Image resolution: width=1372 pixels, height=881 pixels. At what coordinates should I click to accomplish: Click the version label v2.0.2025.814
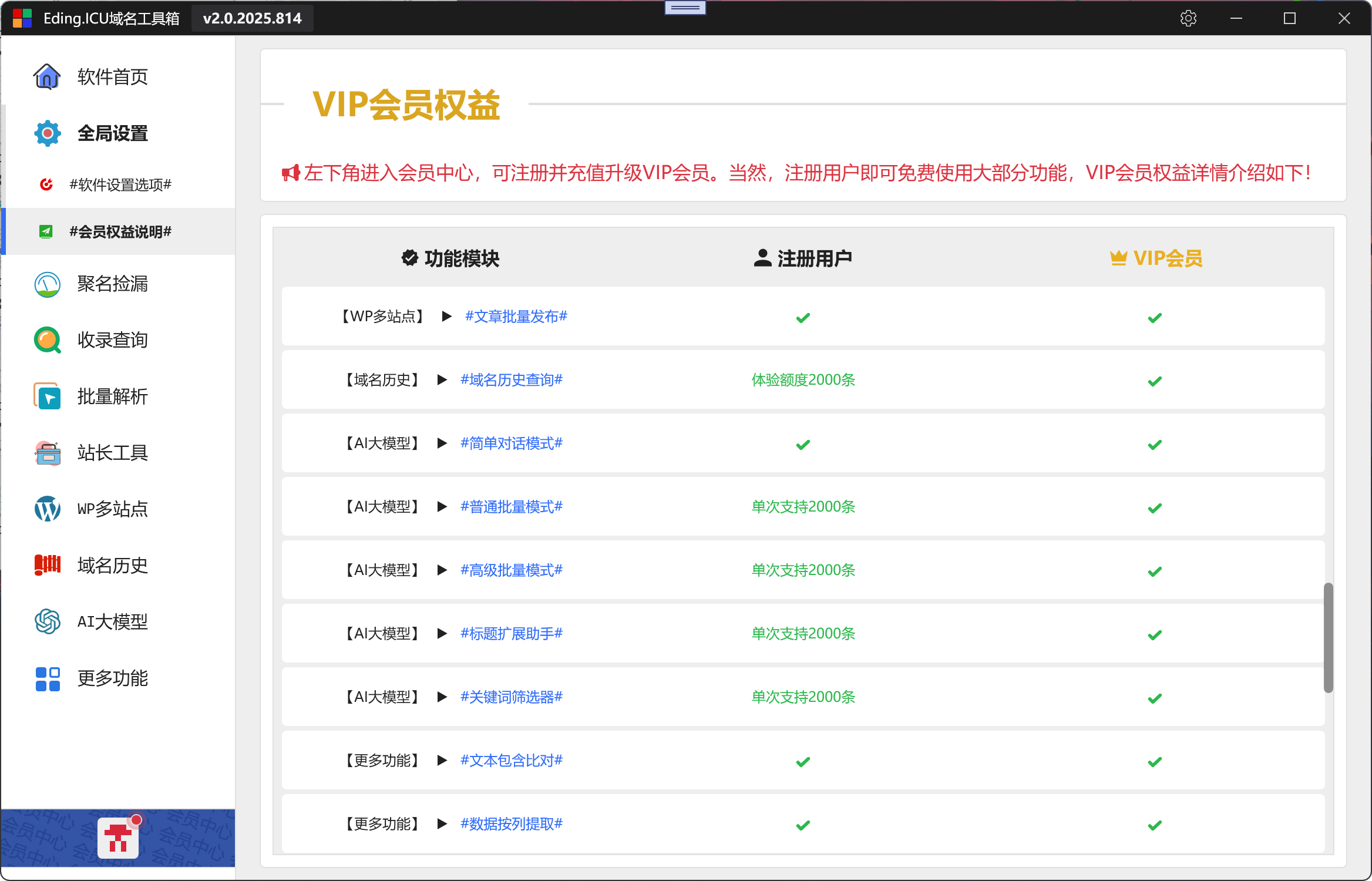(253, 18)
